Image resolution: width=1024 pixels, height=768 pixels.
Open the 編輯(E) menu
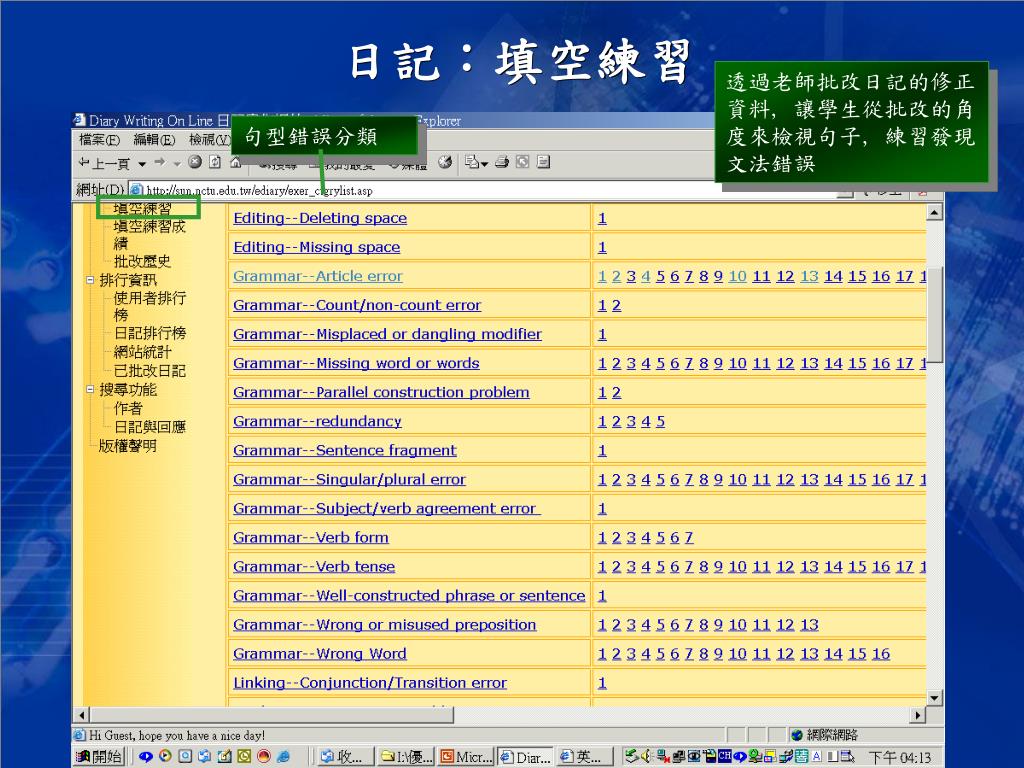coord(154,139)
